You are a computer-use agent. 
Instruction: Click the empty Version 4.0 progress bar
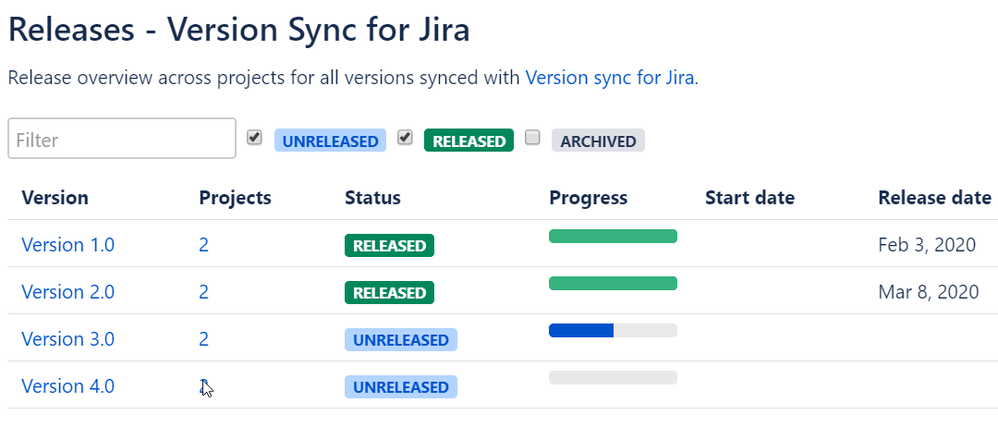point(613,378)
